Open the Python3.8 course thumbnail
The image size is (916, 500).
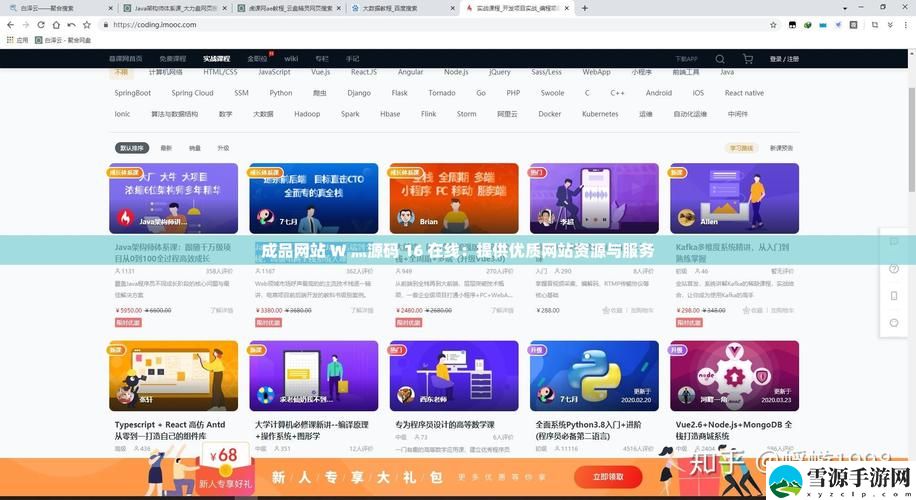(x=594, y=376)
